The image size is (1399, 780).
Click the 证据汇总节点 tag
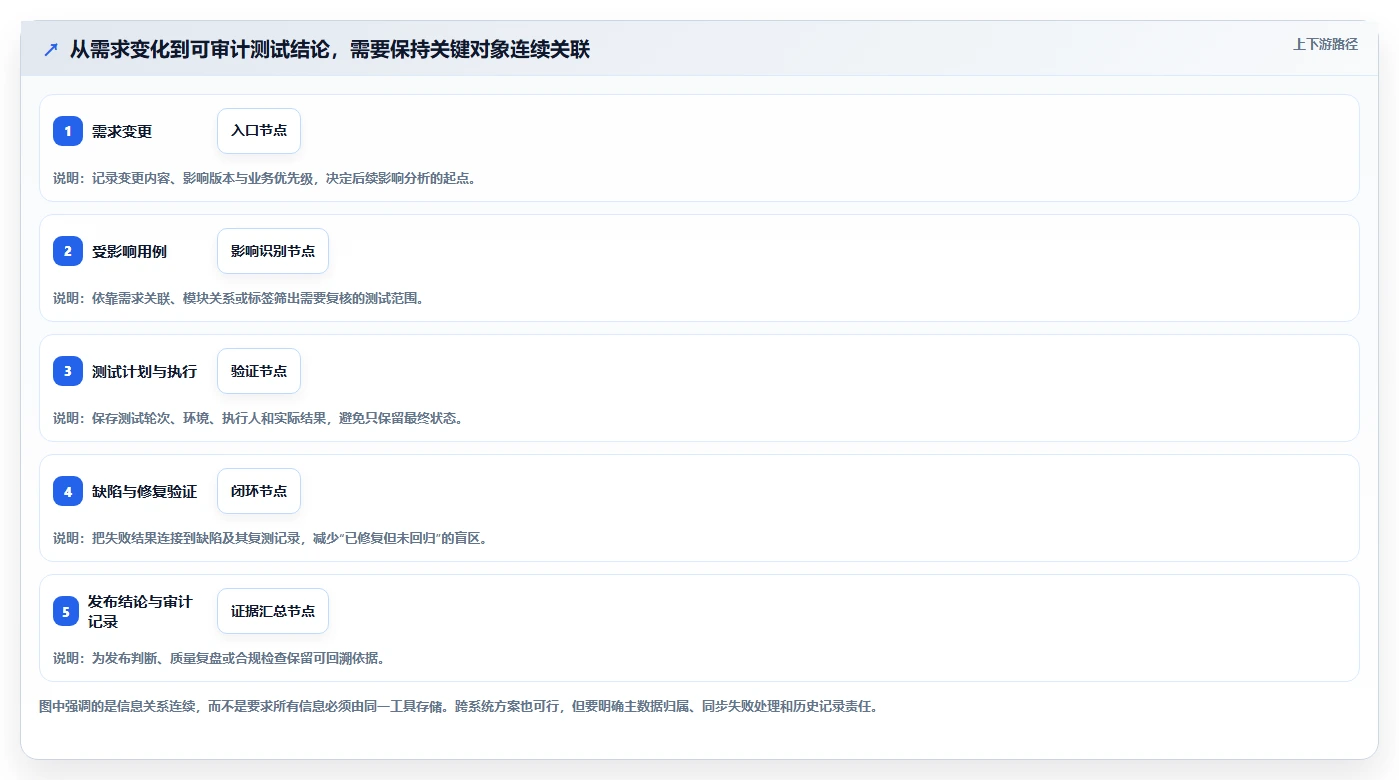click(273, 611)
